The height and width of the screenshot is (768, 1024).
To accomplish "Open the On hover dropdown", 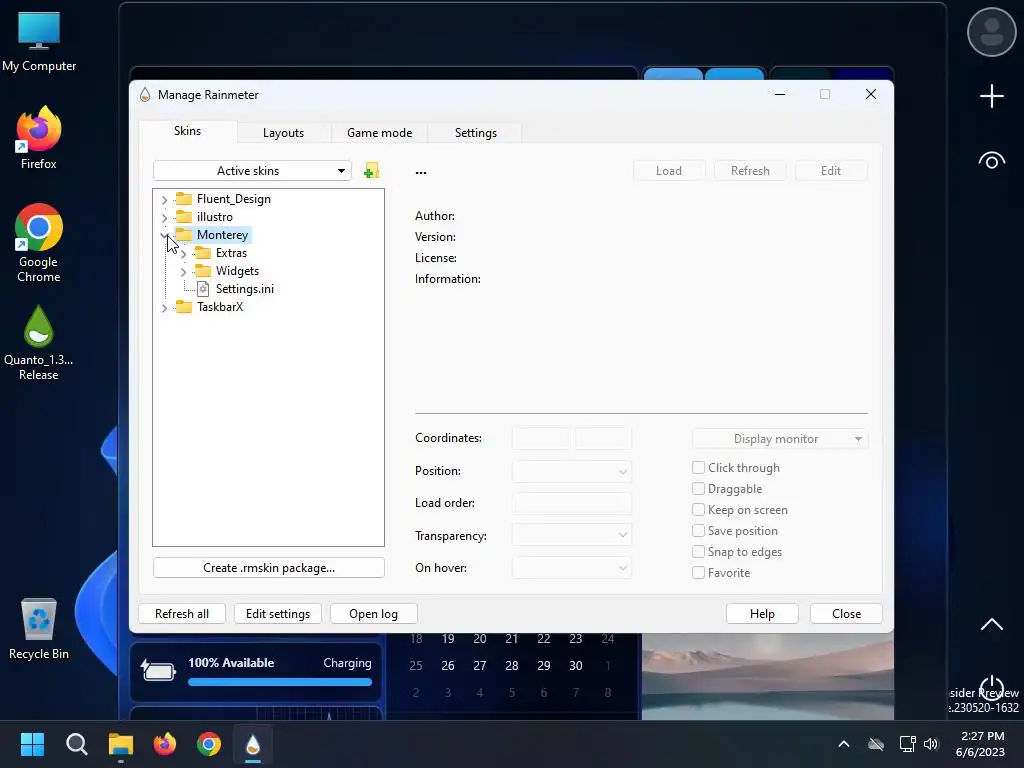I will click(571, 568).
